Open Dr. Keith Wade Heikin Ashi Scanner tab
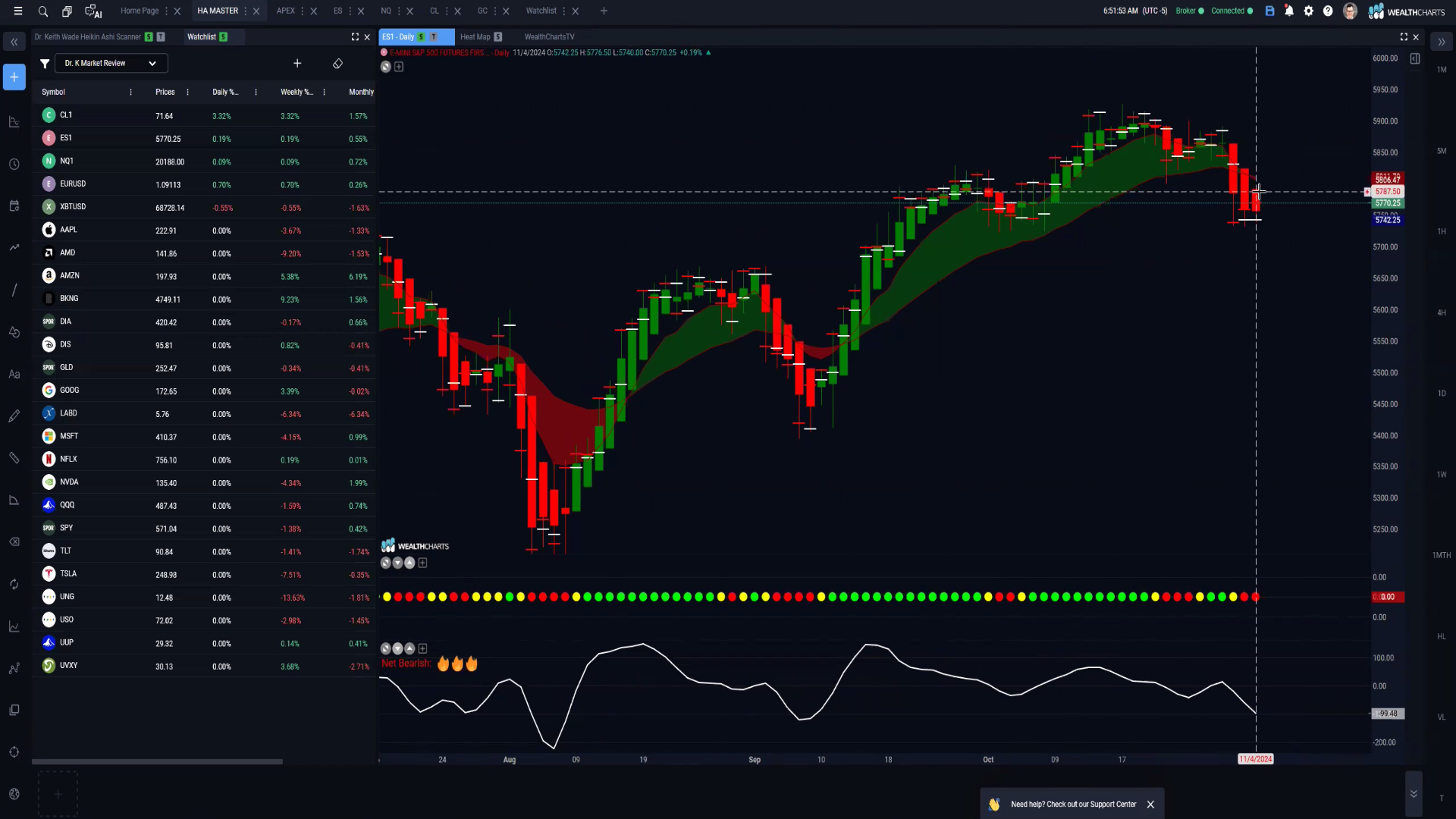Viewport: 1456px width, 819px height. [x=87, y=37]
